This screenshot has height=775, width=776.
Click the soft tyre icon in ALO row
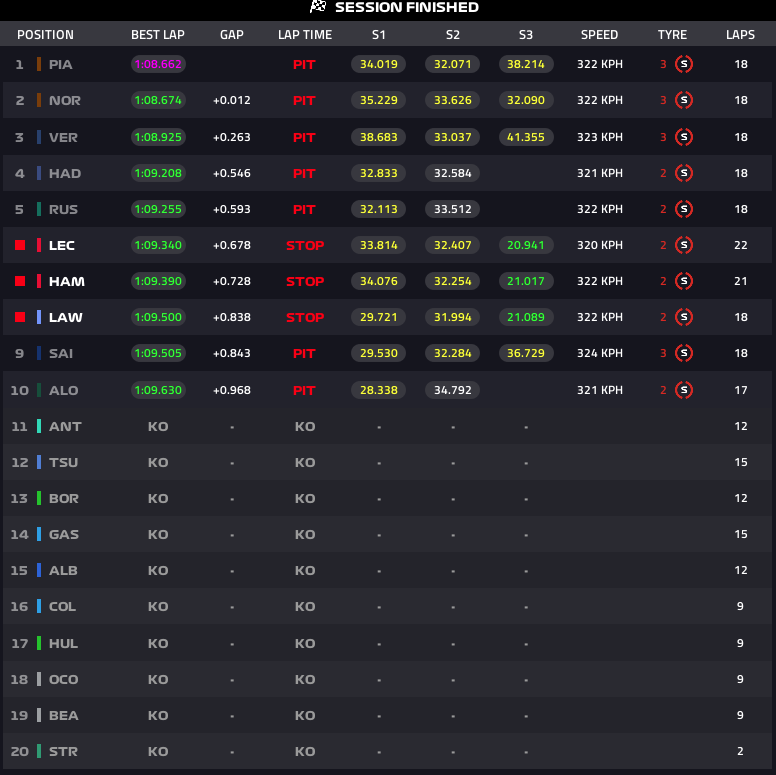[683, 390]
